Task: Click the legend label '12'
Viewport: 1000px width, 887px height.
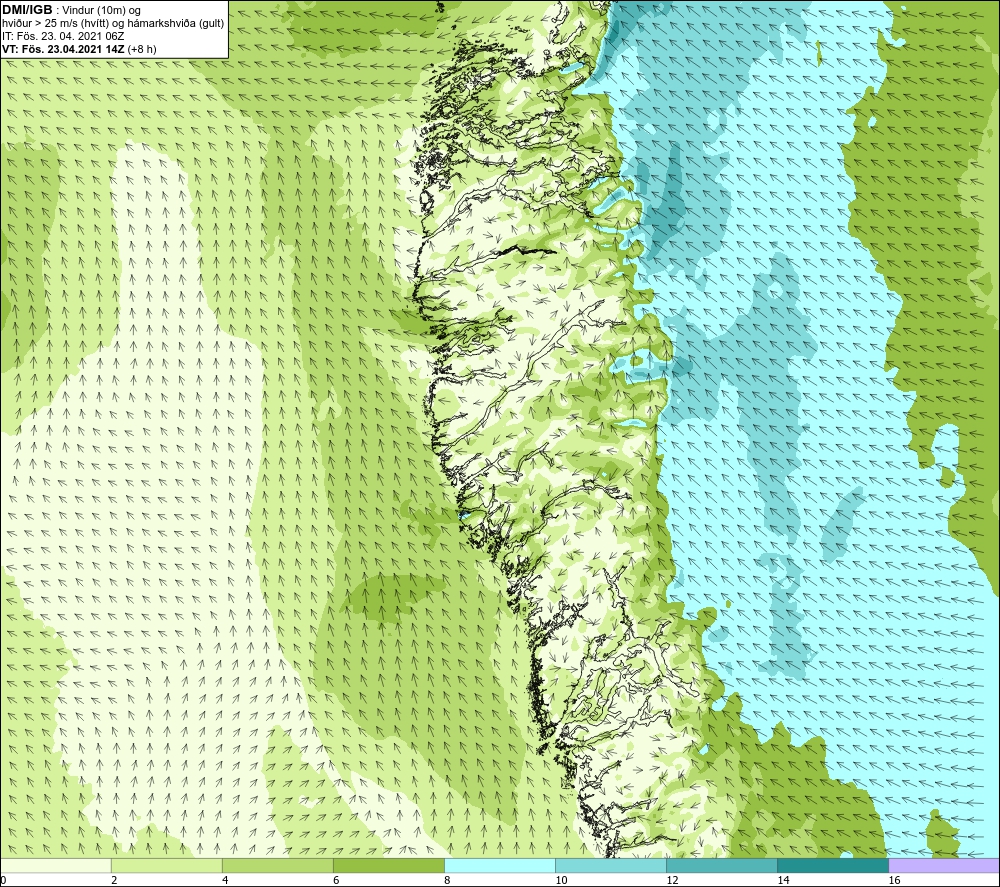Action: [672, 881]
